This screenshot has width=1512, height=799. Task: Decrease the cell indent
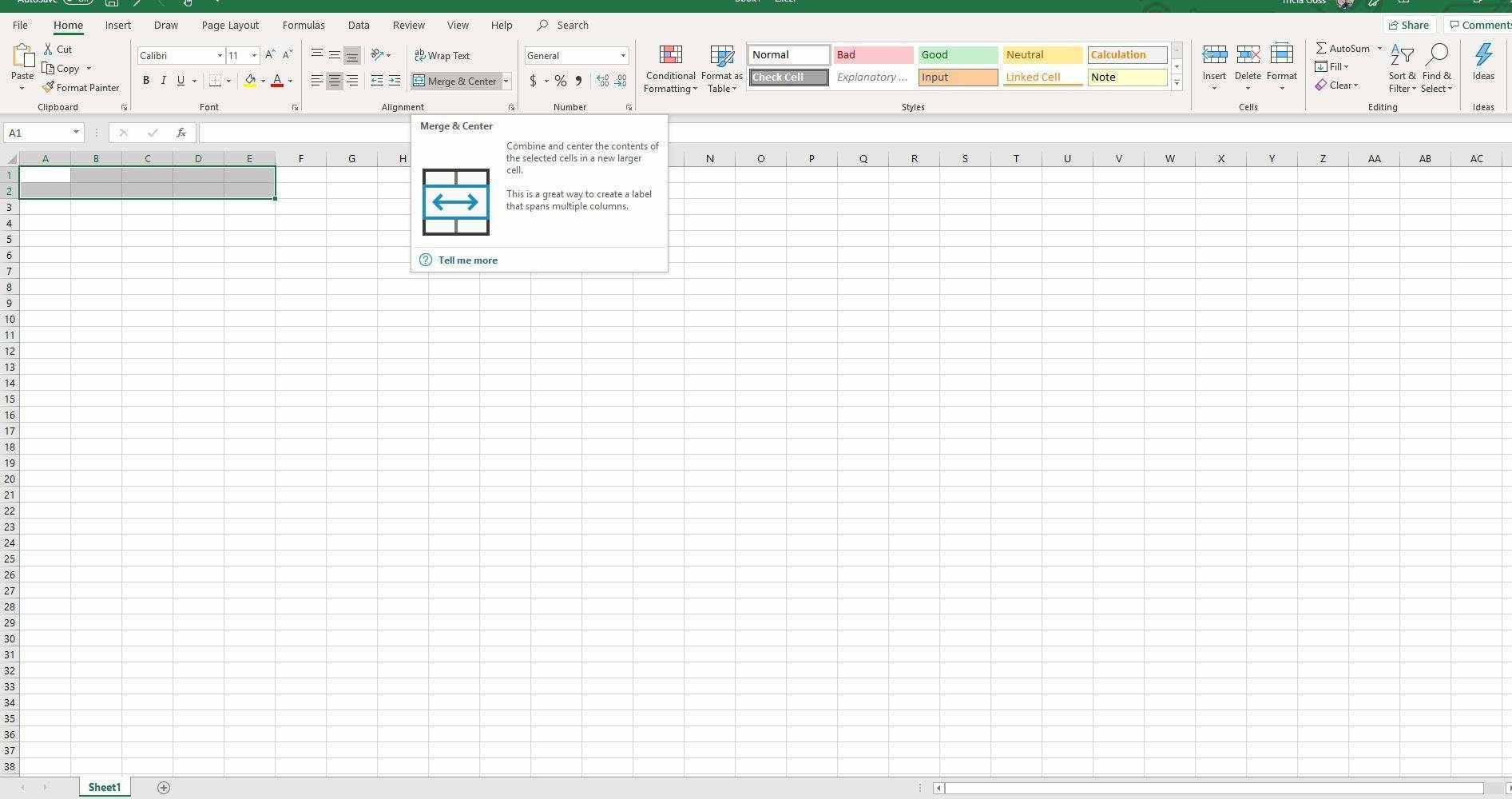click(x=377, y=81)
